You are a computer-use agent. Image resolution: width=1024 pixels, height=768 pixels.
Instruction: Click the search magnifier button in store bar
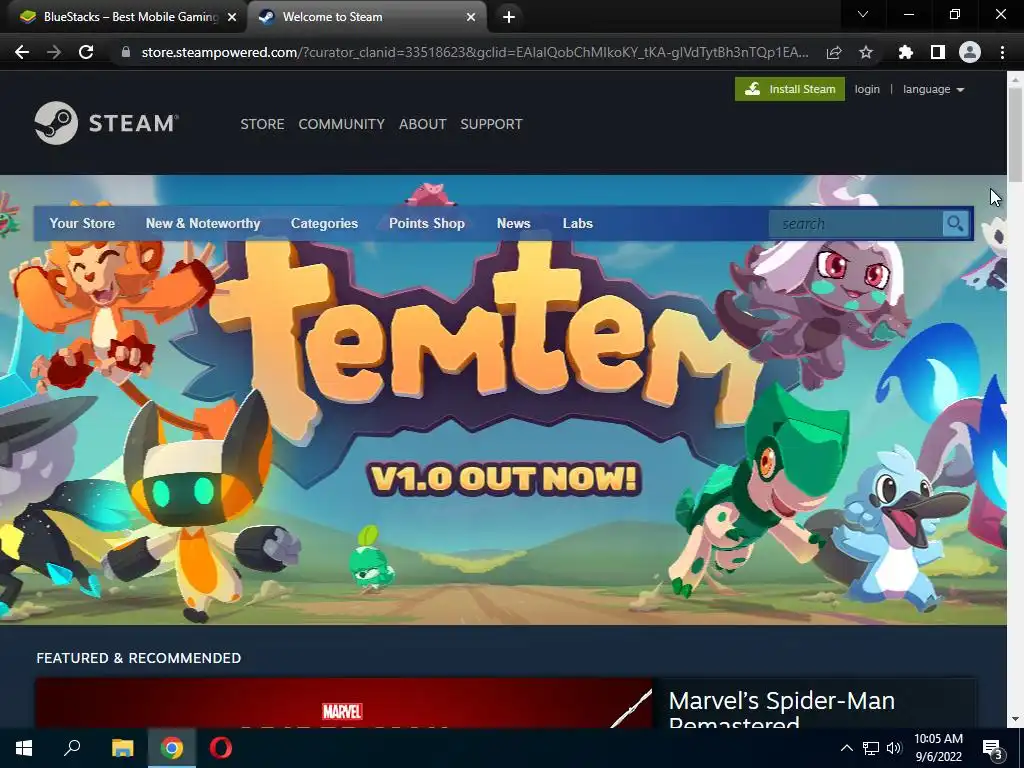tap(955, 223)
